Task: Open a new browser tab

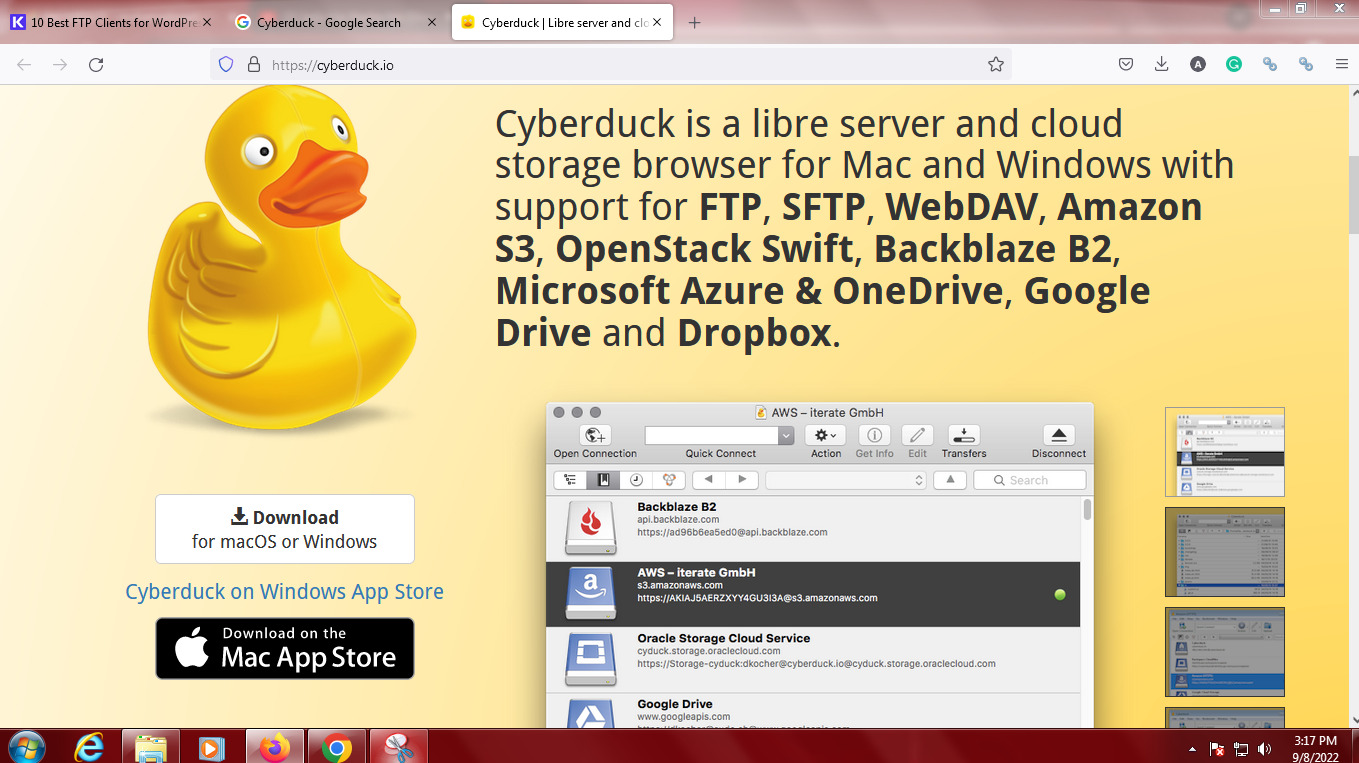Action: pyautogui.click(x=695, y=23)
